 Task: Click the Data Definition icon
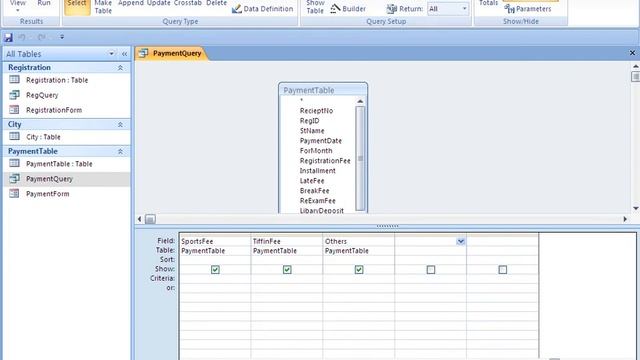pyautogui.click(x=237, y=9)
